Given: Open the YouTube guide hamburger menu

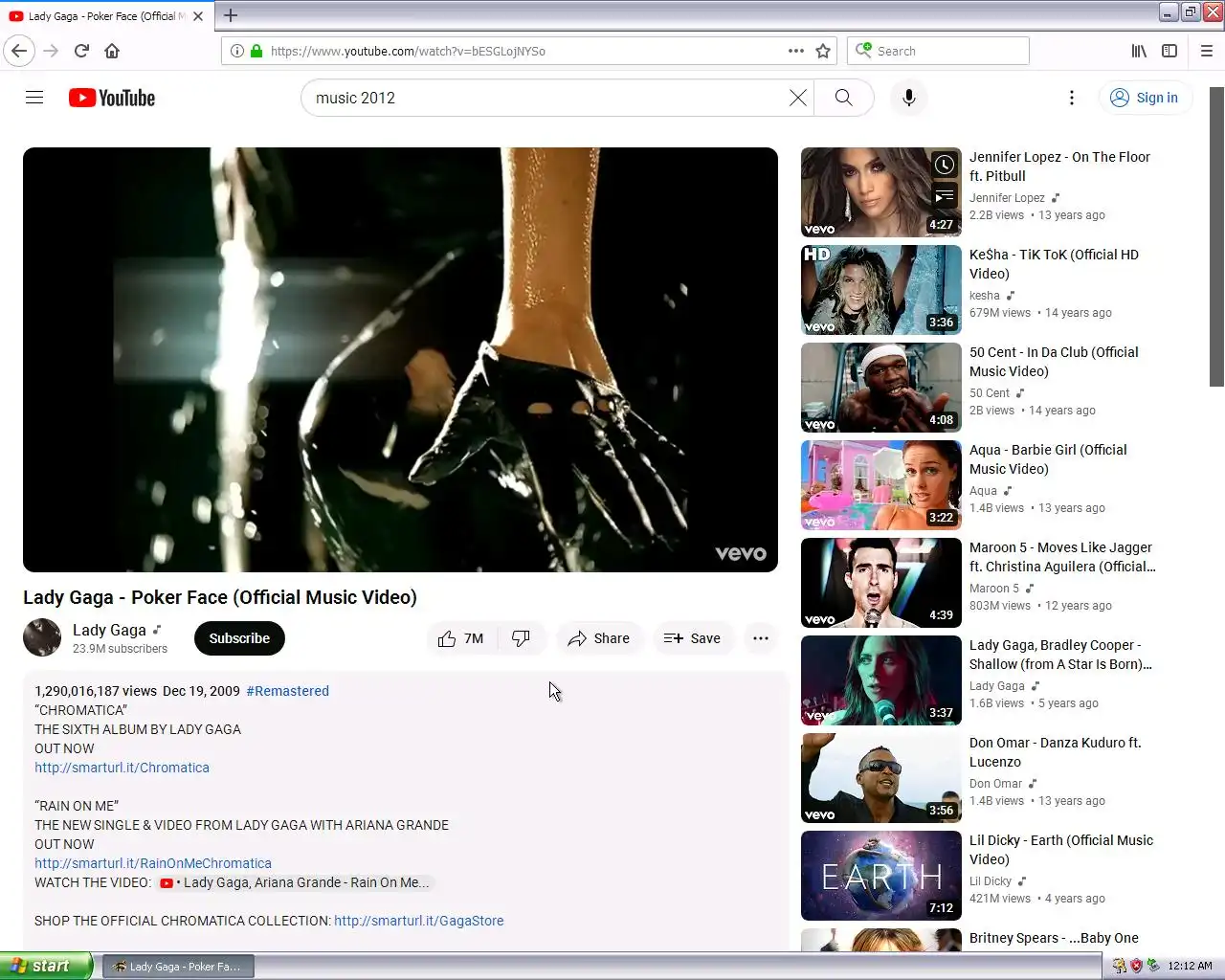Looking at the screenshot, I should coord(34,98).
